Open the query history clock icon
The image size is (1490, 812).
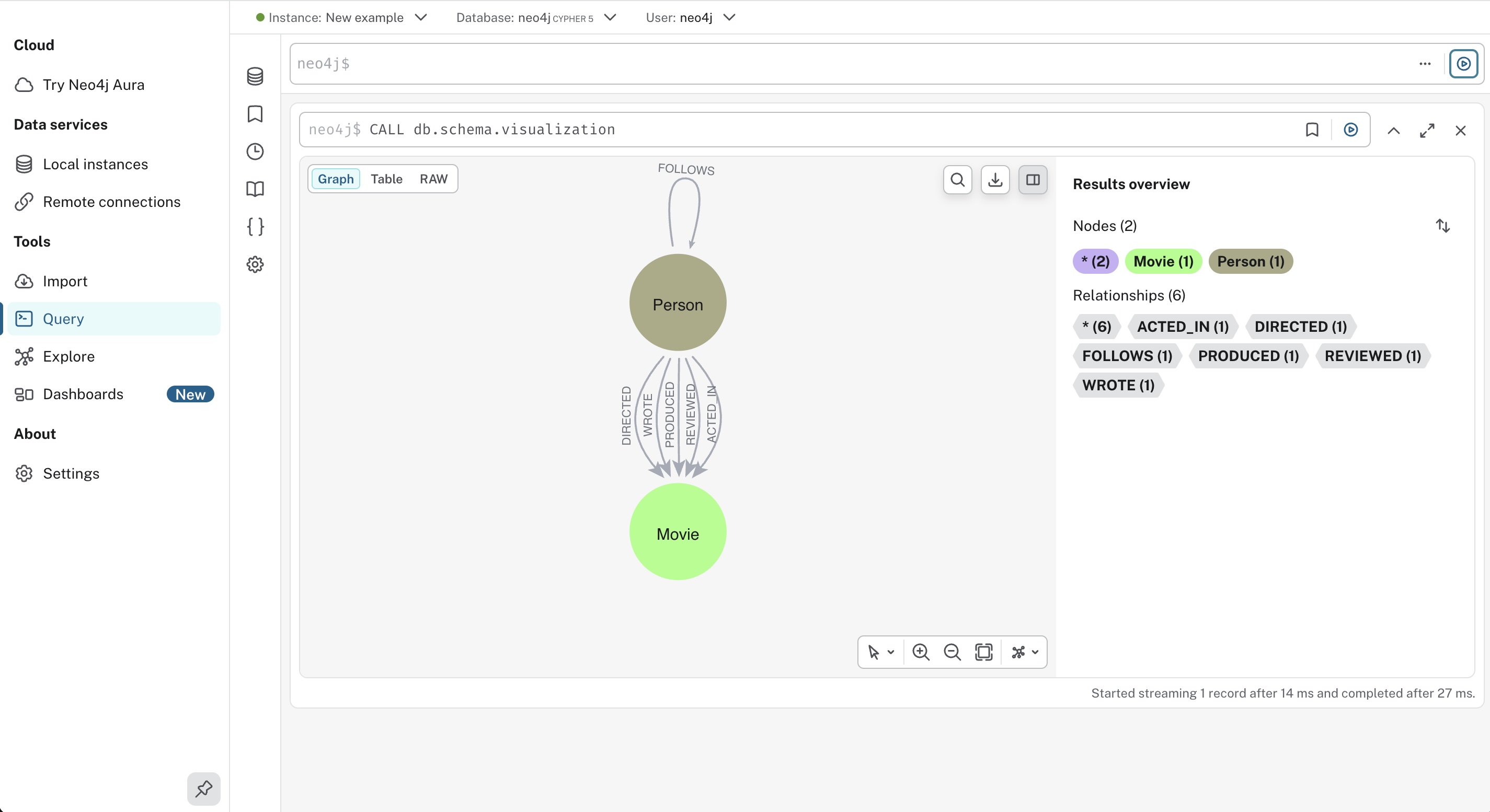[255, 152]
